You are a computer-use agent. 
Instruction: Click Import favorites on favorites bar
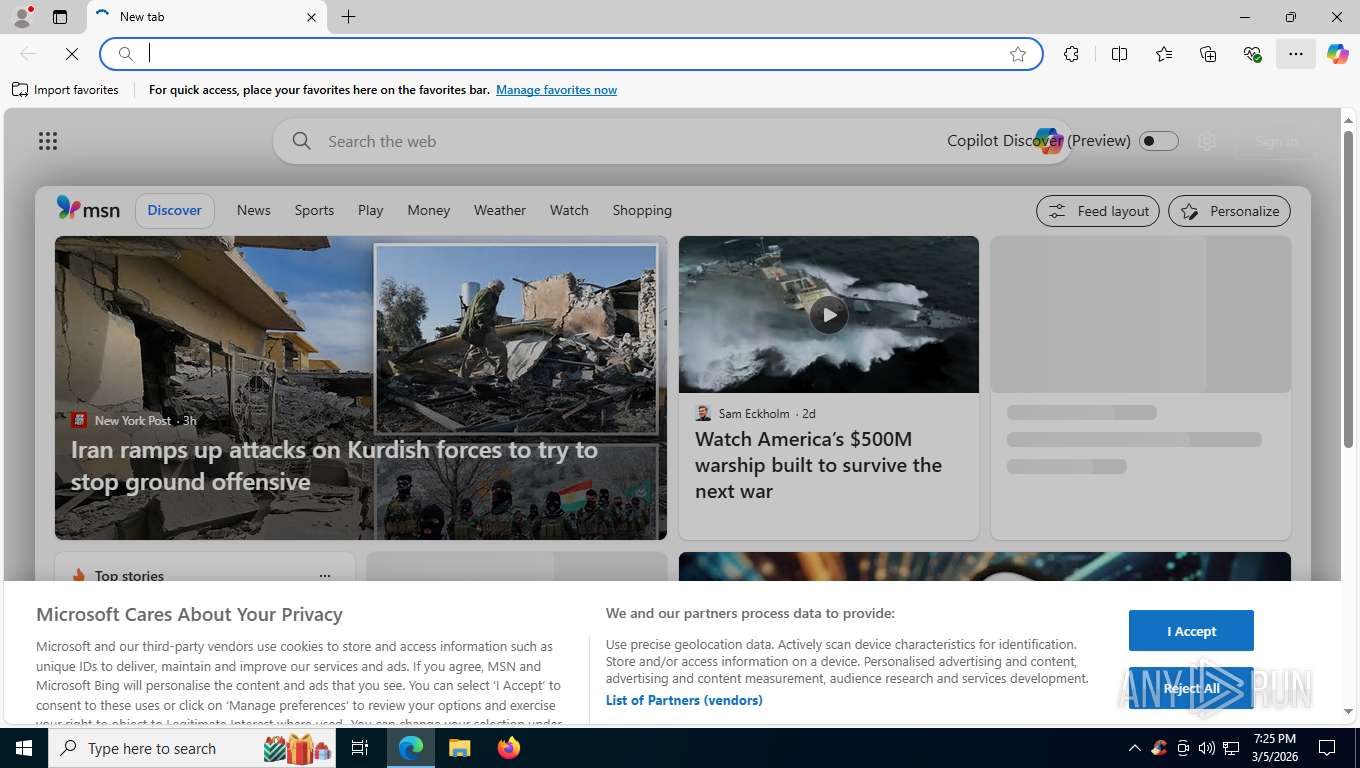point(65,90)
